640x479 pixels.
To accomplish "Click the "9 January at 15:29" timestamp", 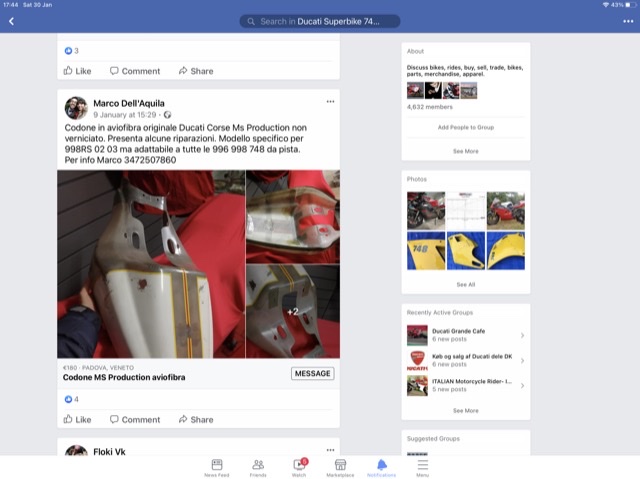I will click(x=124, y=115).
